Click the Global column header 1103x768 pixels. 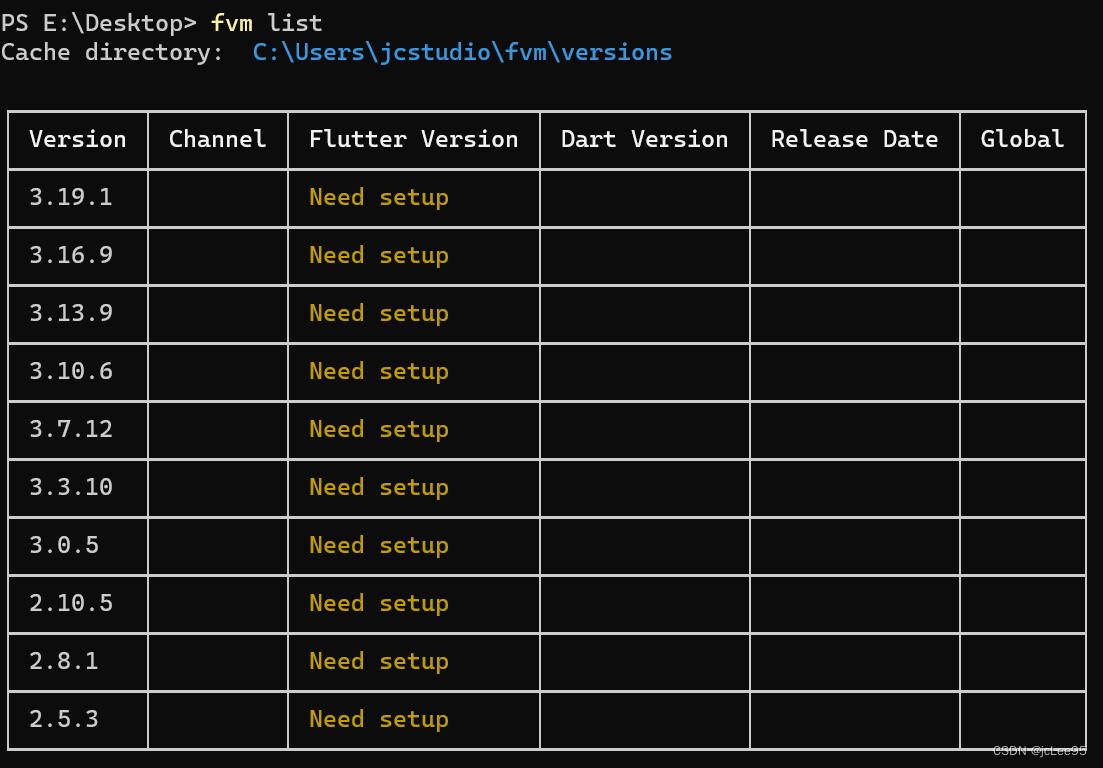coord(1021,139)
